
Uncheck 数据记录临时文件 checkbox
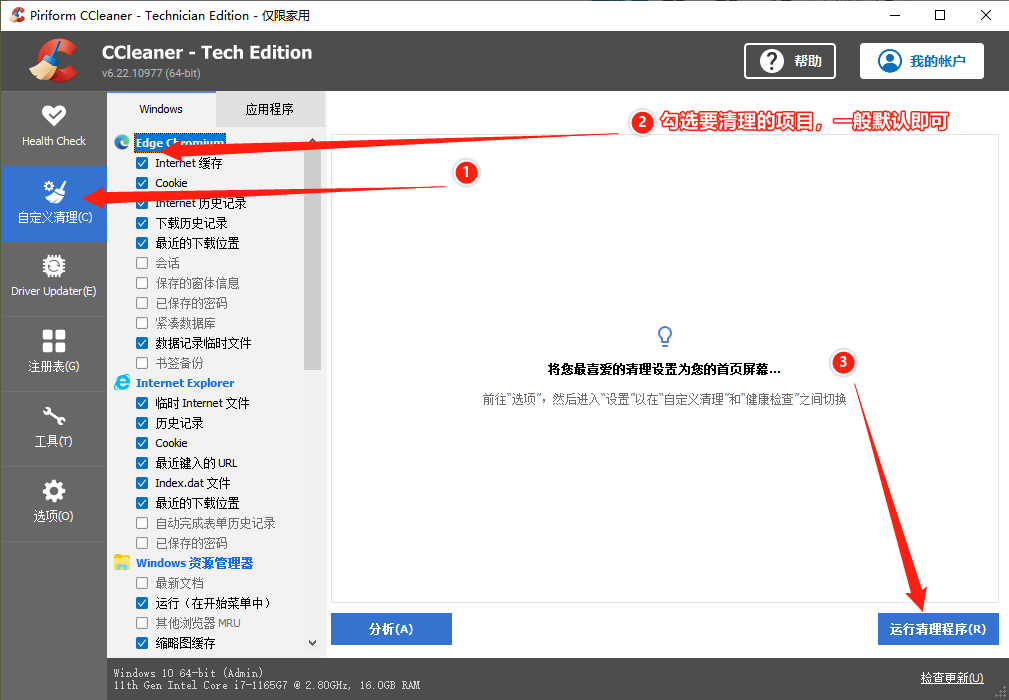pos(142,343)
